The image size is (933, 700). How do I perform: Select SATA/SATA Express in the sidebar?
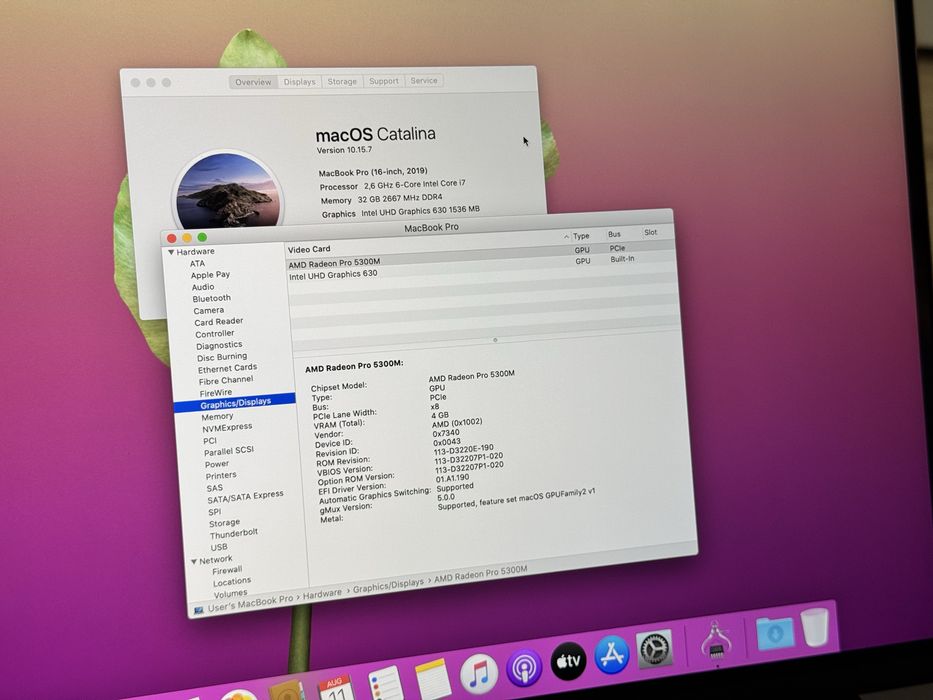coord(245,496)
